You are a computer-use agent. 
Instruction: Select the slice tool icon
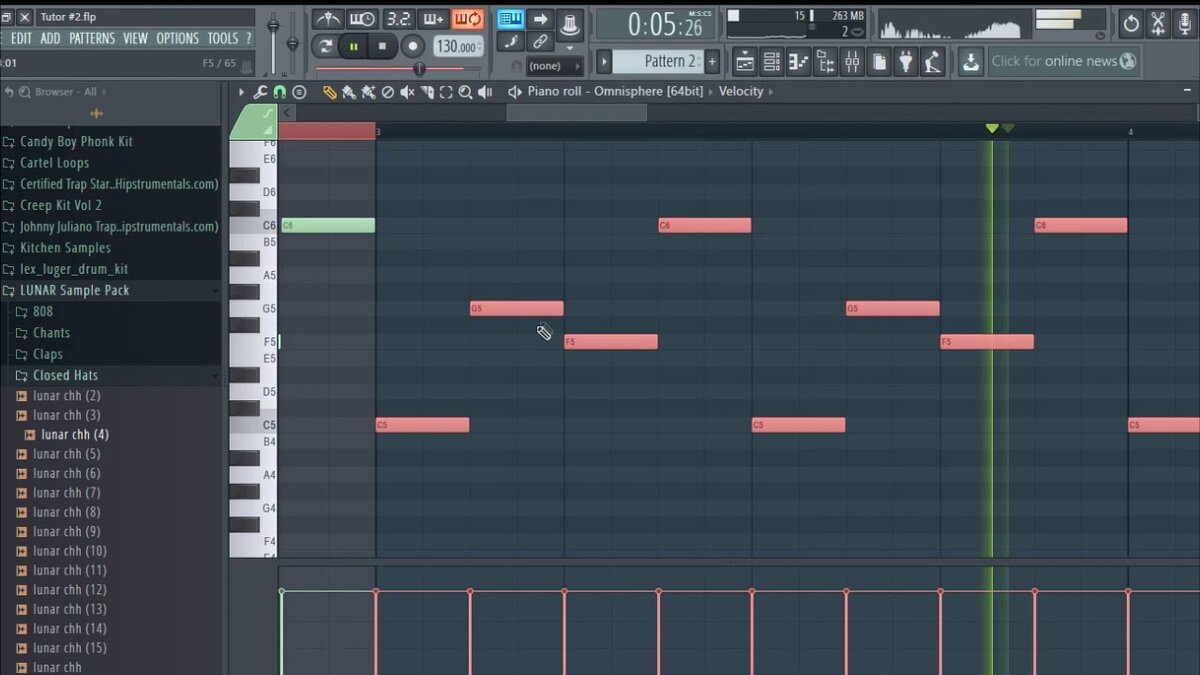tap(427, 92)
